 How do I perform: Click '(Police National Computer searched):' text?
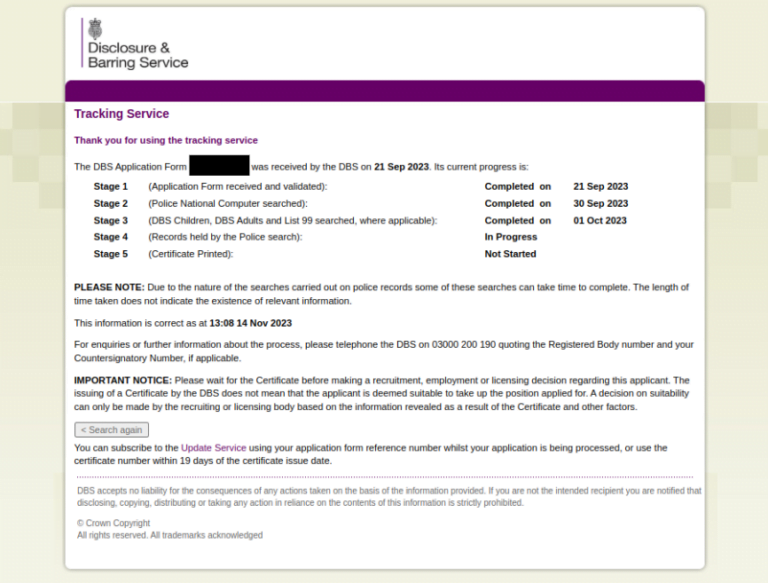tap(228, 203)
